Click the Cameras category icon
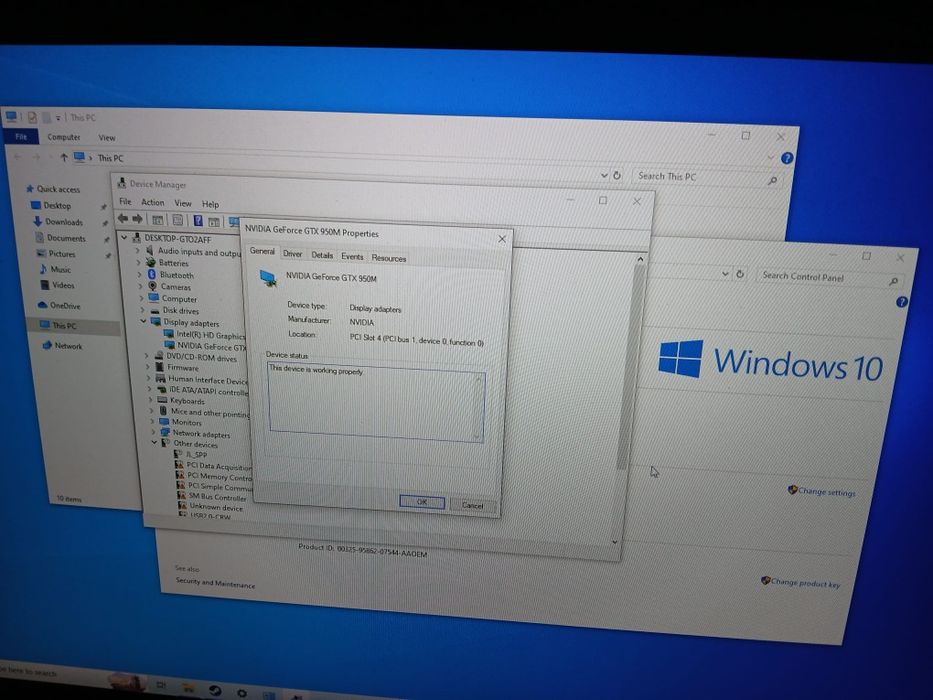Image resolution: width=933 pixels, height=700 pixels. [152, 286]
